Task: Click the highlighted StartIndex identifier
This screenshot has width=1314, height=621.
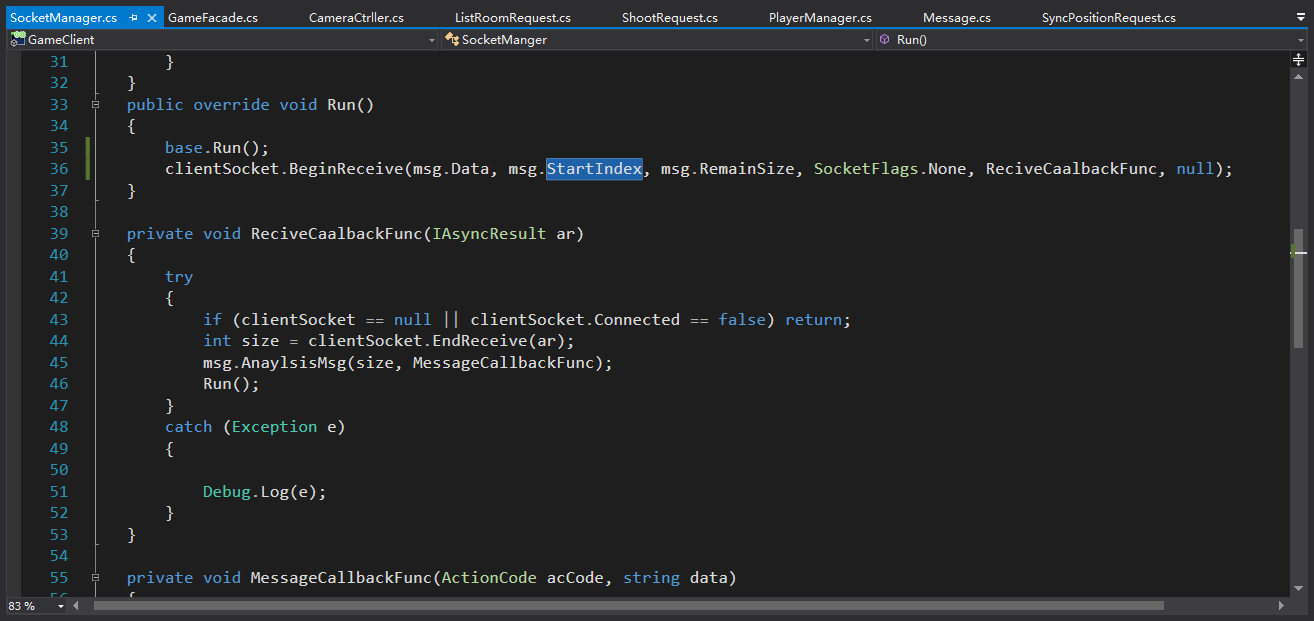Action: (594, 169)
